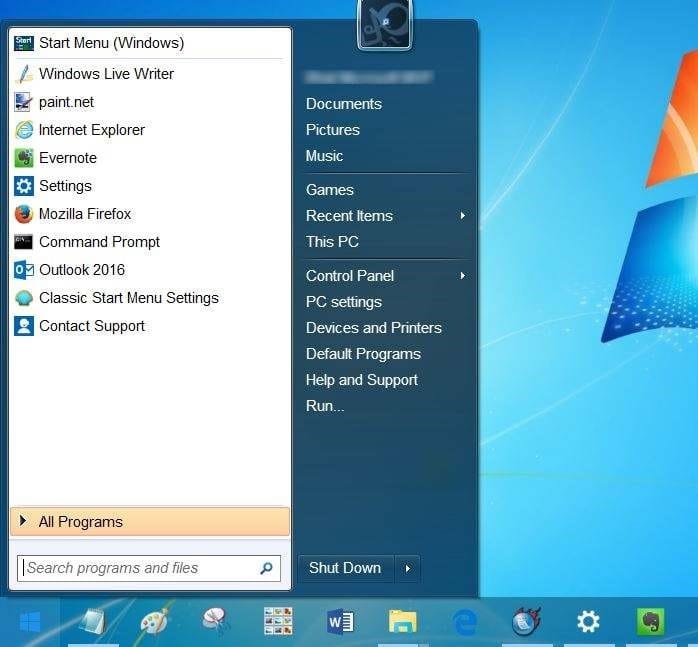
Task: Click the 'Windows Live Writer' text
Action: 106,74
